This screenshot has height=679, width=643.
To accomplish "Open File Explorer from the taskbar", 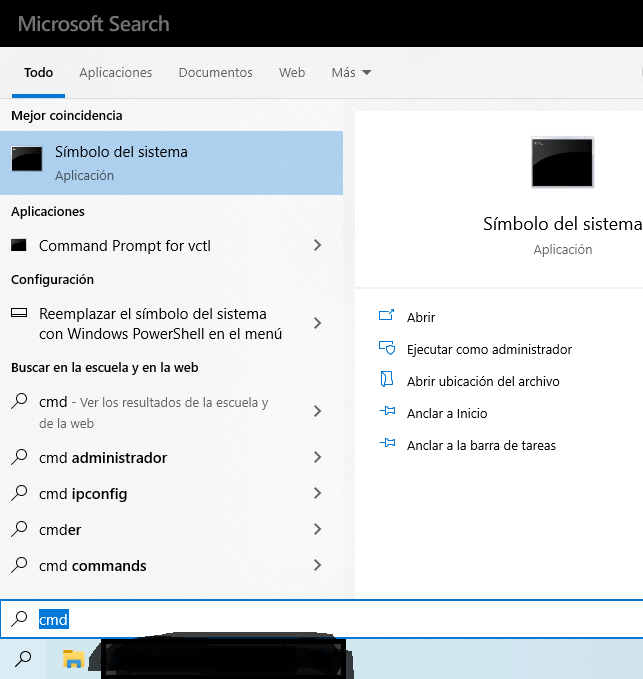I will tap(73, 659).
